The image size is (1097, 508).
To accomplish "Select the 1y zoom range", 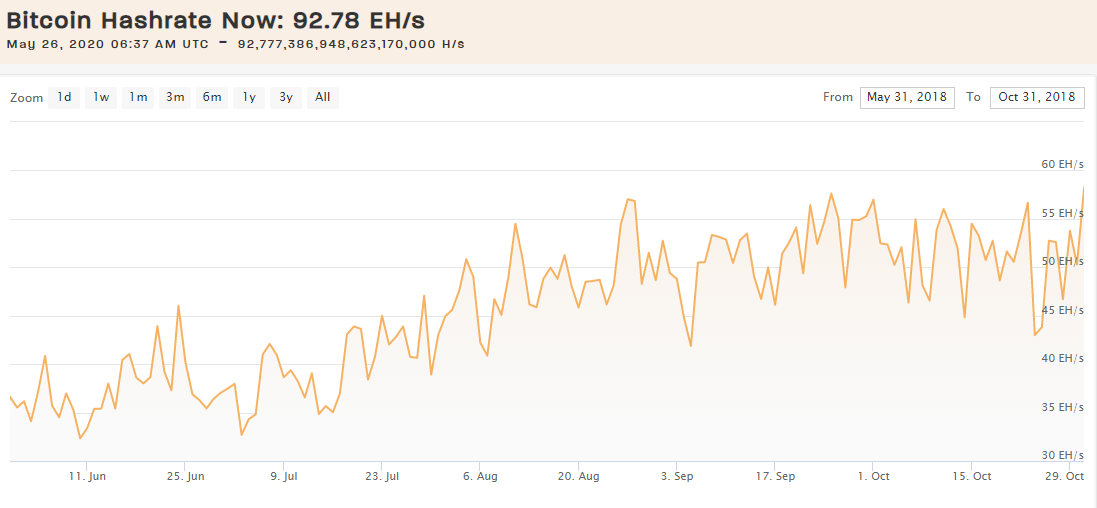I will tap(249, 97).
